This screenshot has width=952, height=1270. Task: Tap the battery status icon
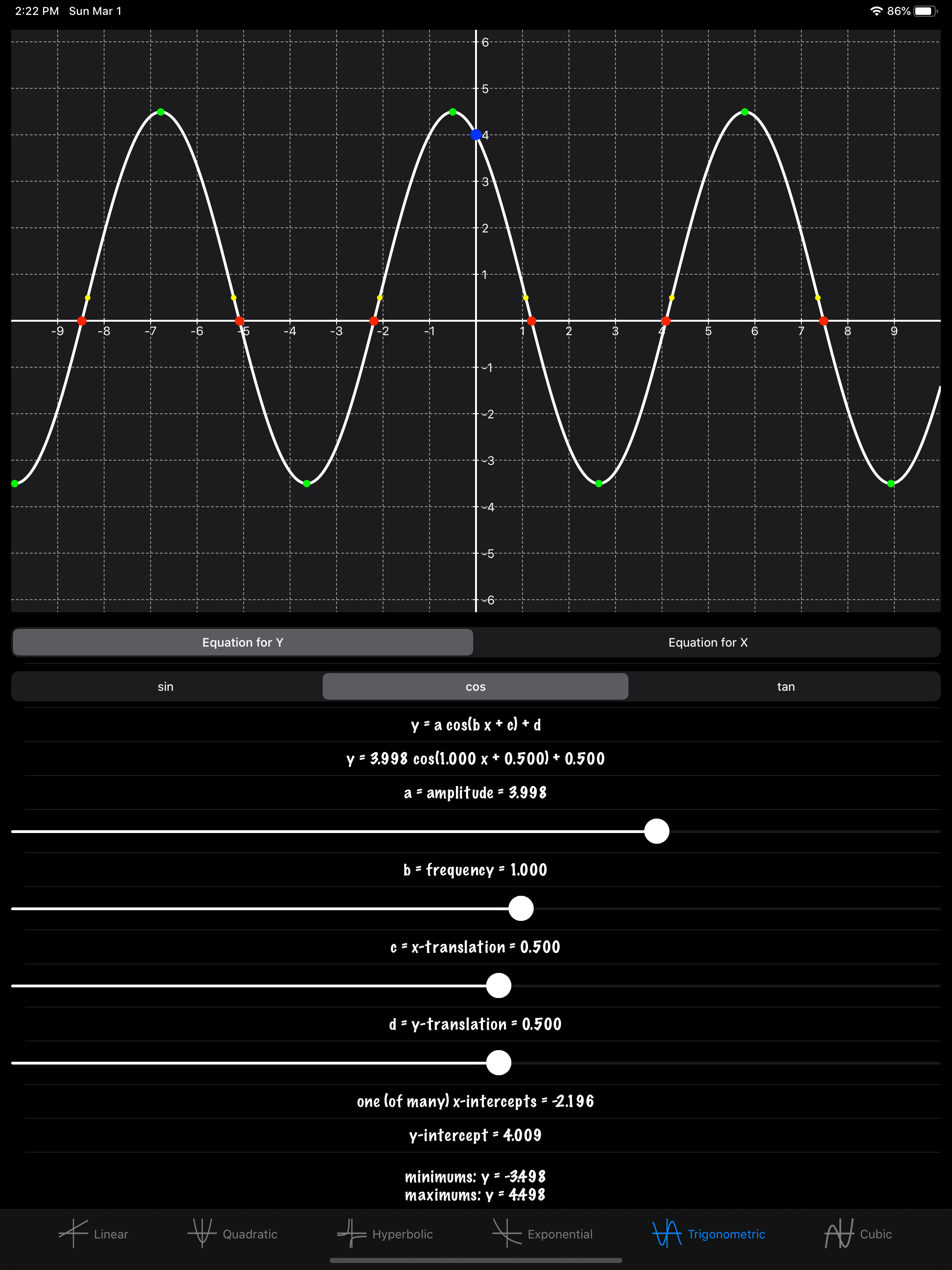tap(925, 11)
